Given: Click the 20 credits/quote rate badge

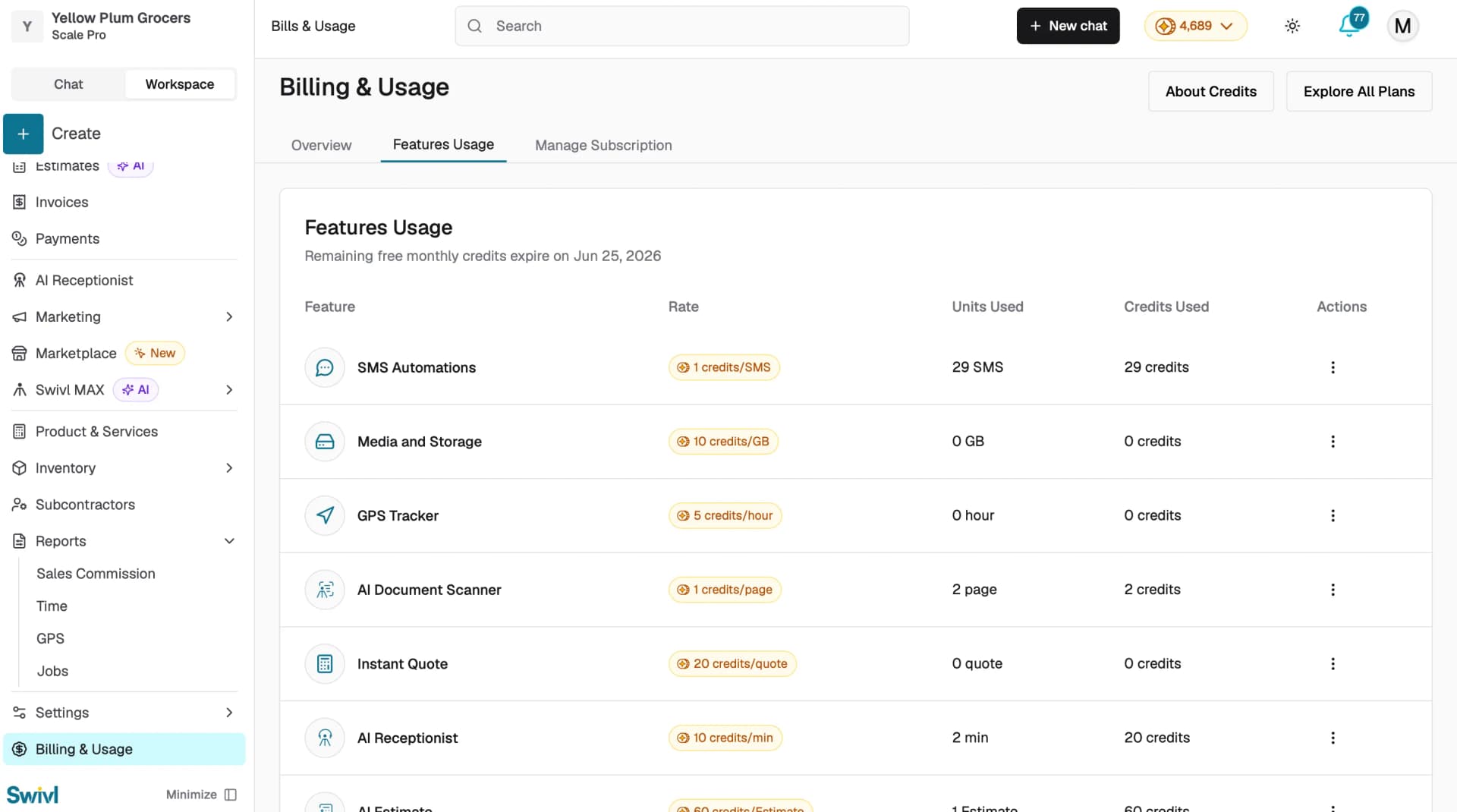Looking at the screenshot, I should pyautogui.click(x=732, y=664).
